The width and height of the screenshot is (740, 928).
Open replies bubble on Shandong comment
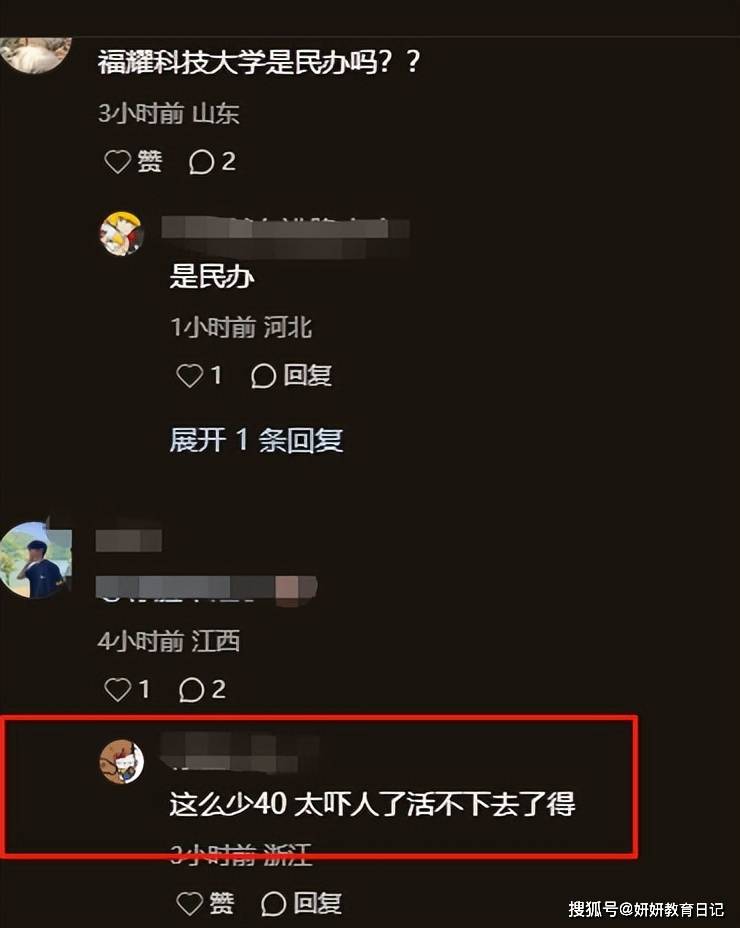pos(212,161)
